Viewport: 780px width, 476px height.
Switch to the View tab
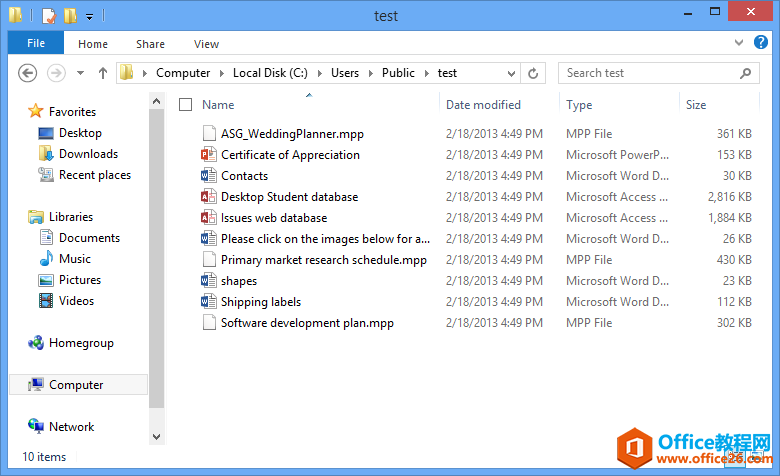206,44
